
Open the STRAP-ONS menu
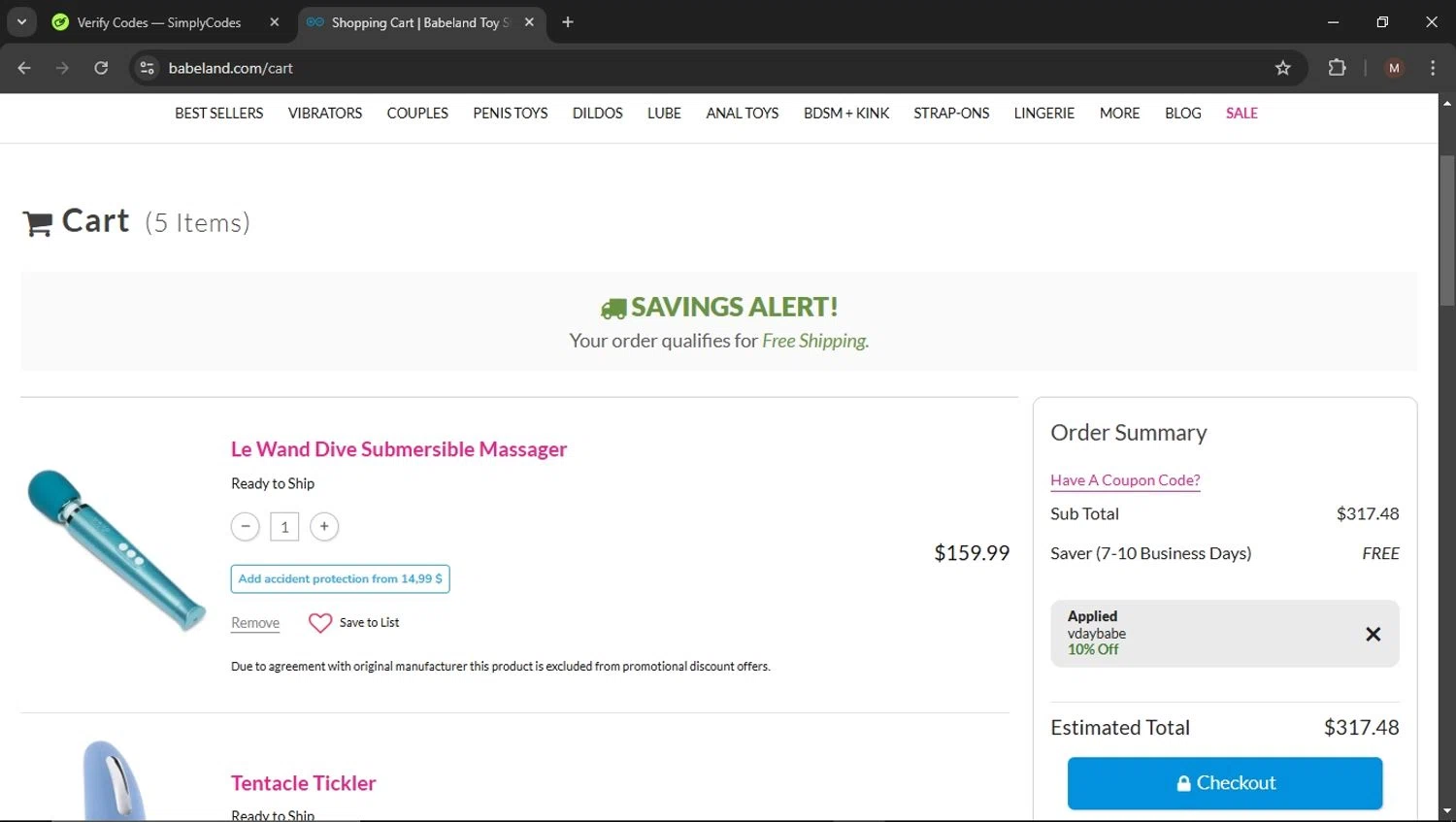point(951,114)
